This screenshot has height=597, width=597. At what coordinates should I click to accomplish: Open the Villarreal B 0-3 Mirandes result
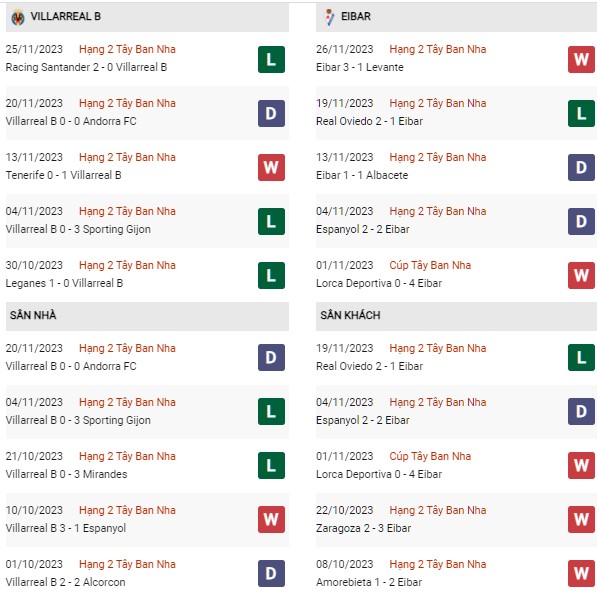[66, 474]
